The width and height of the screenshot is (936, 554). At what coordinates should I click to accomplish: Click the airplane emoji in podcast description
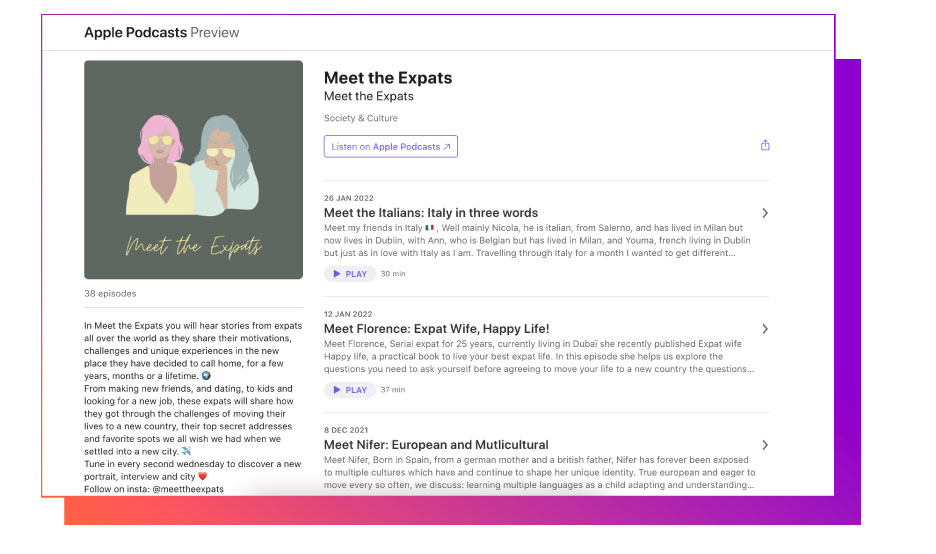tap(186, 451)
